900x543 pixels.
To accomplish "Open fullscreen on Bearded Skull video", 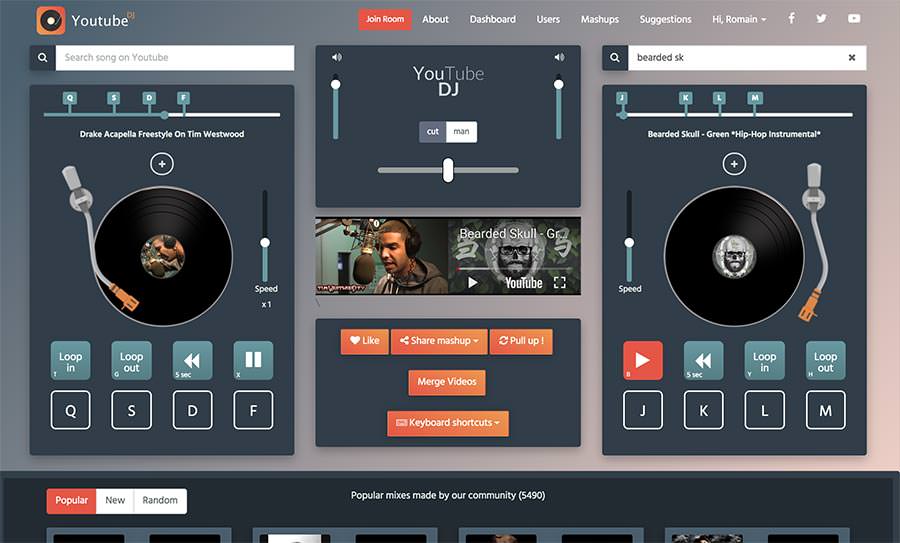I will click(x=560, y=282).
